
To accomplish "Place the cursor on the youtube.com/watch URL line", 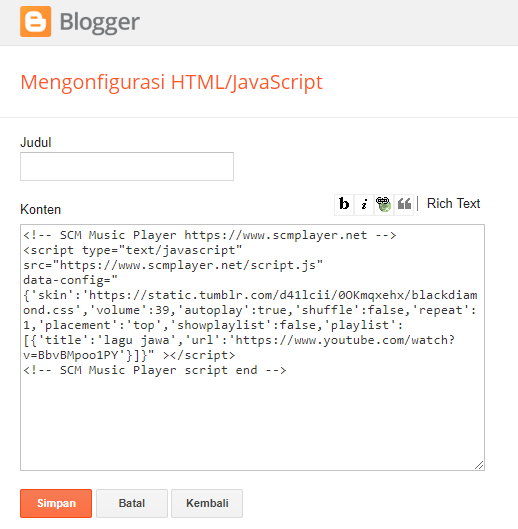I will pos(239,340).
